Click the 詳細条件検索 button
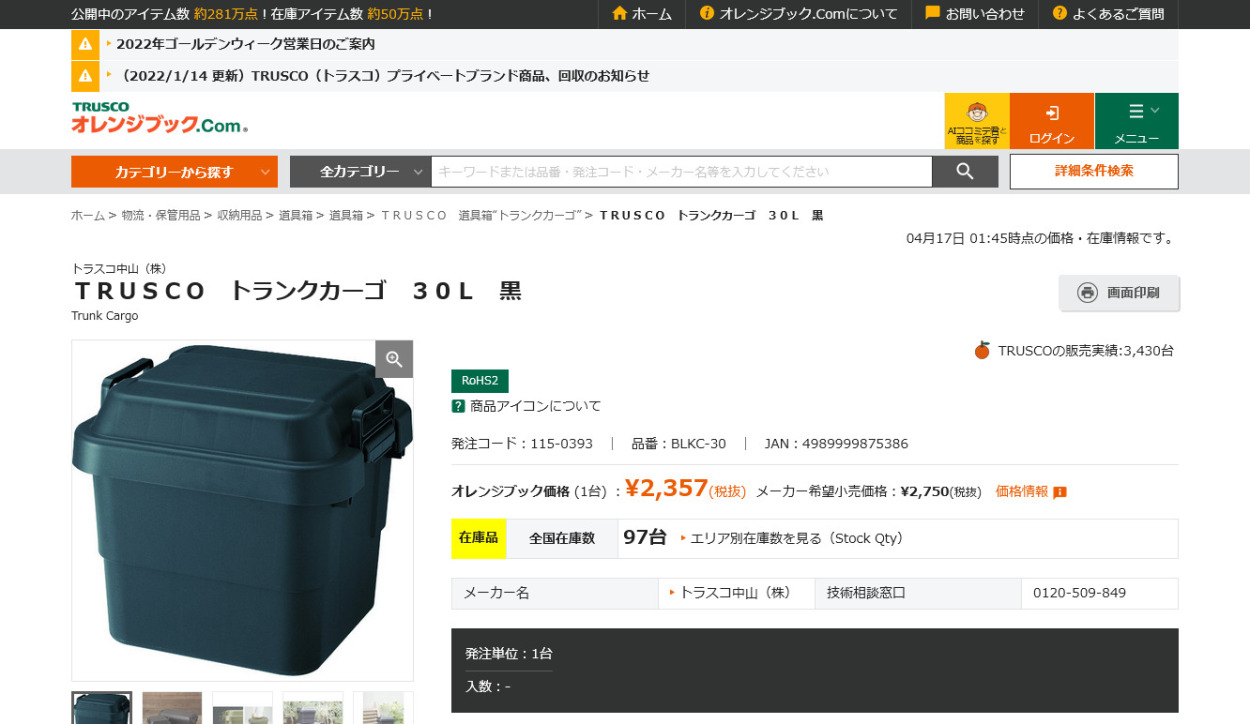1250x724 pixels. pyautogui.click(x=1093, y=171)
